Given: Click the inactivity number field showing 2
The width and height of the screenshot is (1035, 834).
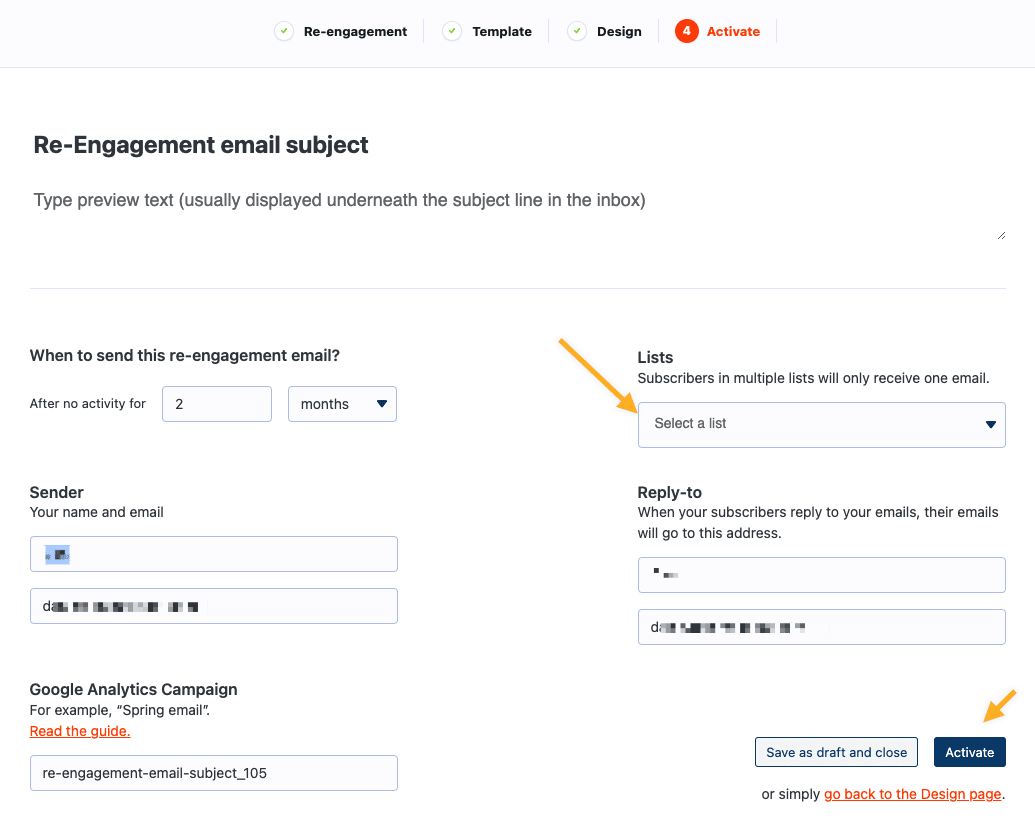Looking at the screenshot, I should point(217,403).
